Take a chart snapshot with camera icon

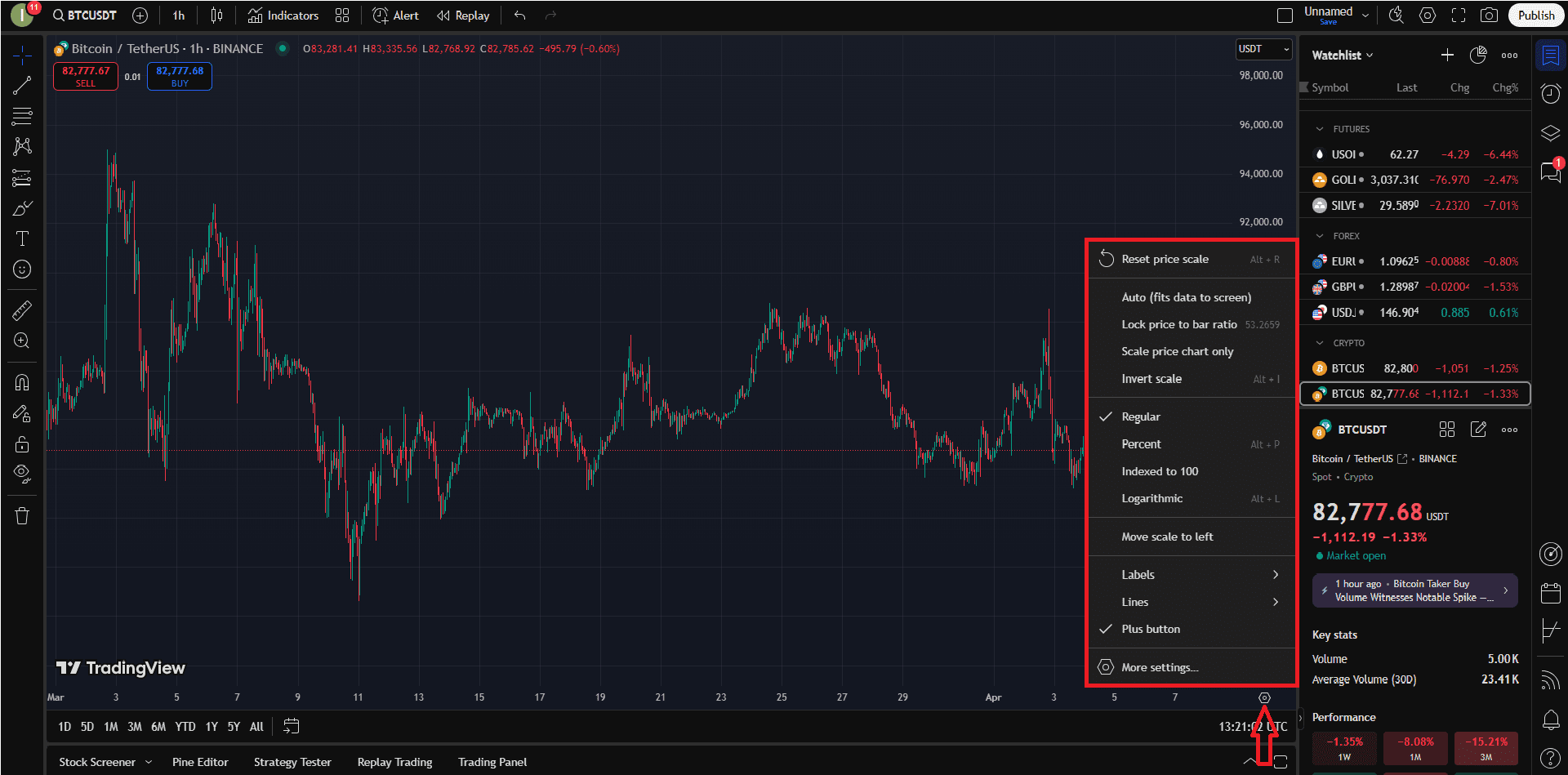pyautogui.click(x=1490, y=16)
